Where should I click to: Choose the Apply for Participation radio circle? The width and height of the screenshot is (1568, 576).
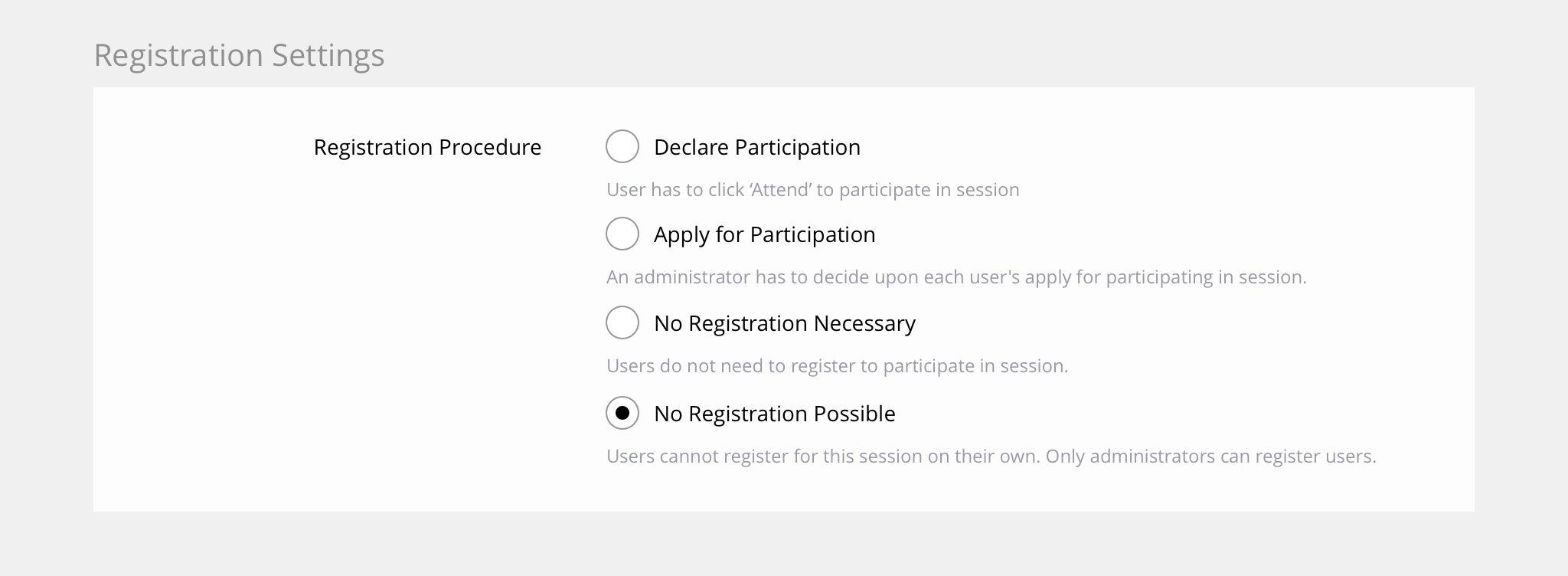click(622, 234)
